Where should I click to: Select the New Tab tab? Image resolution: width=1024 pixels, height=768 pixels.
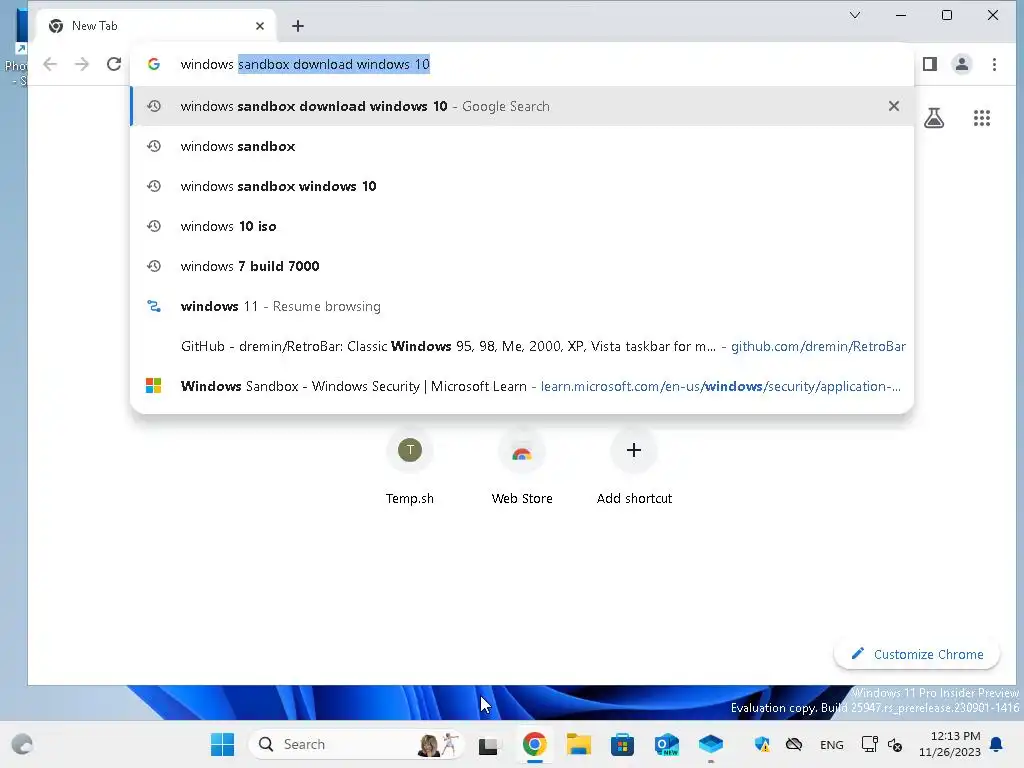[155, 26]
